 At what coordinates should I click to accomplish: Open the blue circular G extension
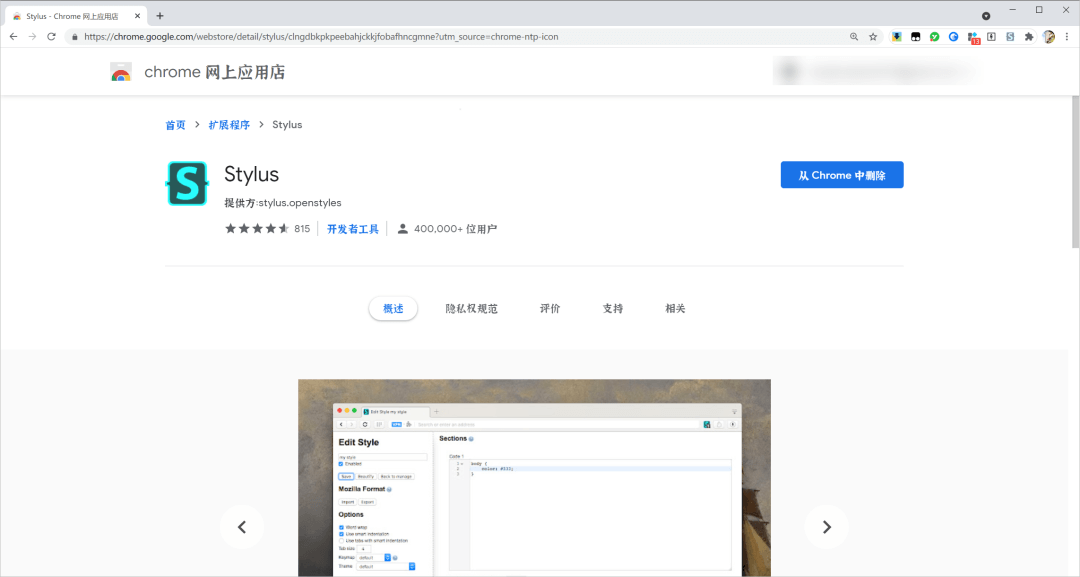[x=953, y=36]
